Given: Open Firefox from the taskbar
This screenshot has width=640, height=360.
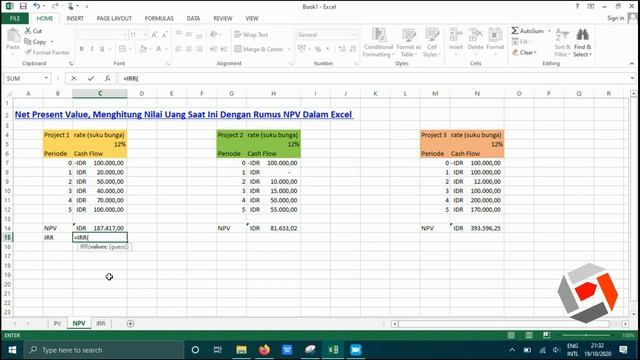Looking at the screenshot, I should pos(264,350).
